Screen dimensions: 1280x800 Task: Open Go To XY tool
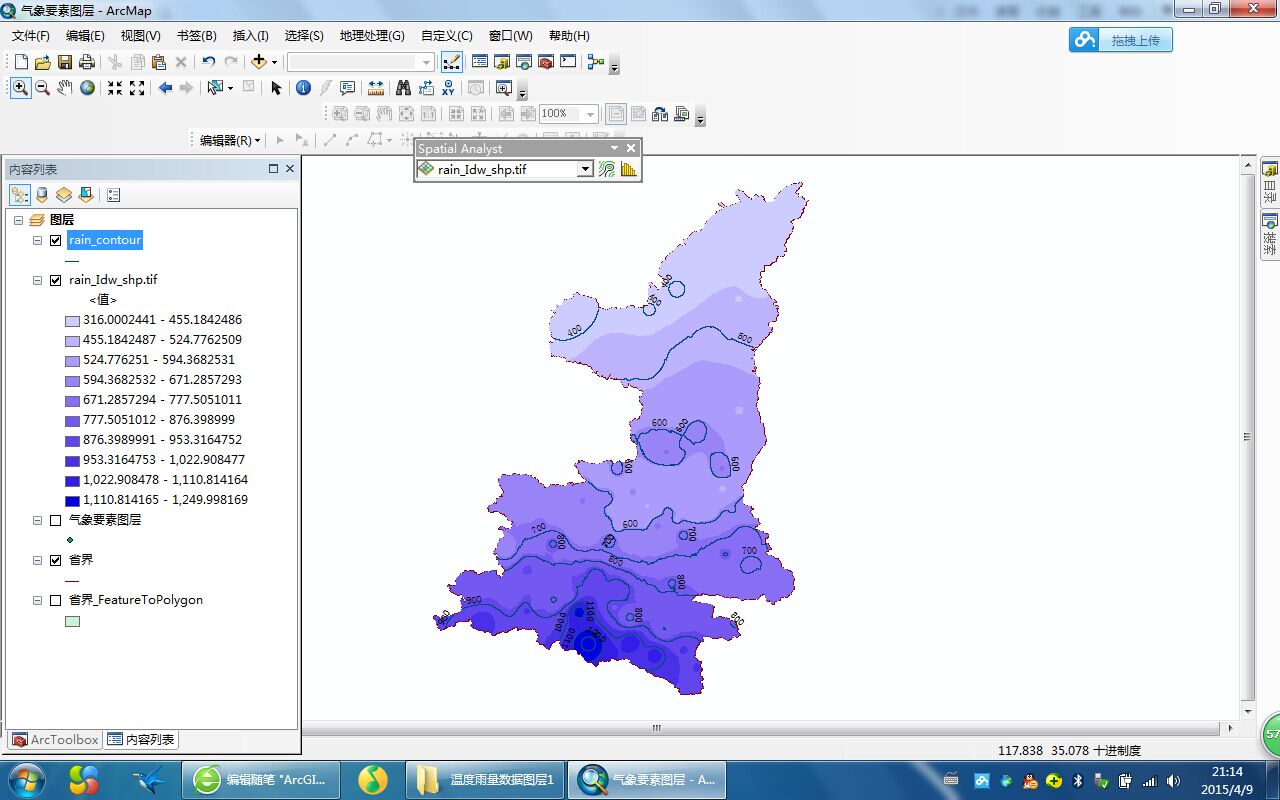coord(448,88)
